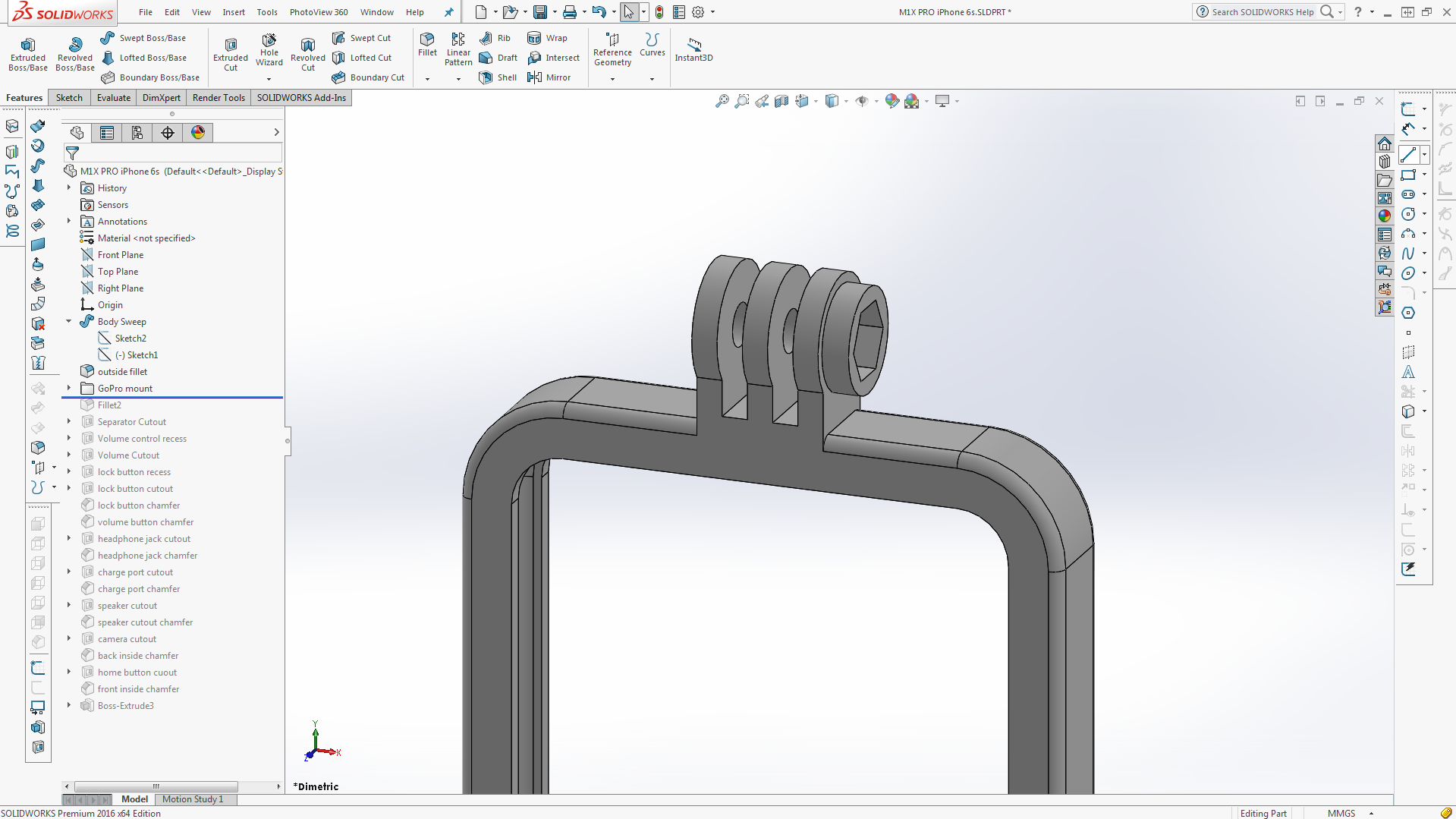Select the Front Plane item
The width and height of the screenshot is (1456, 819).
[112, 255]
